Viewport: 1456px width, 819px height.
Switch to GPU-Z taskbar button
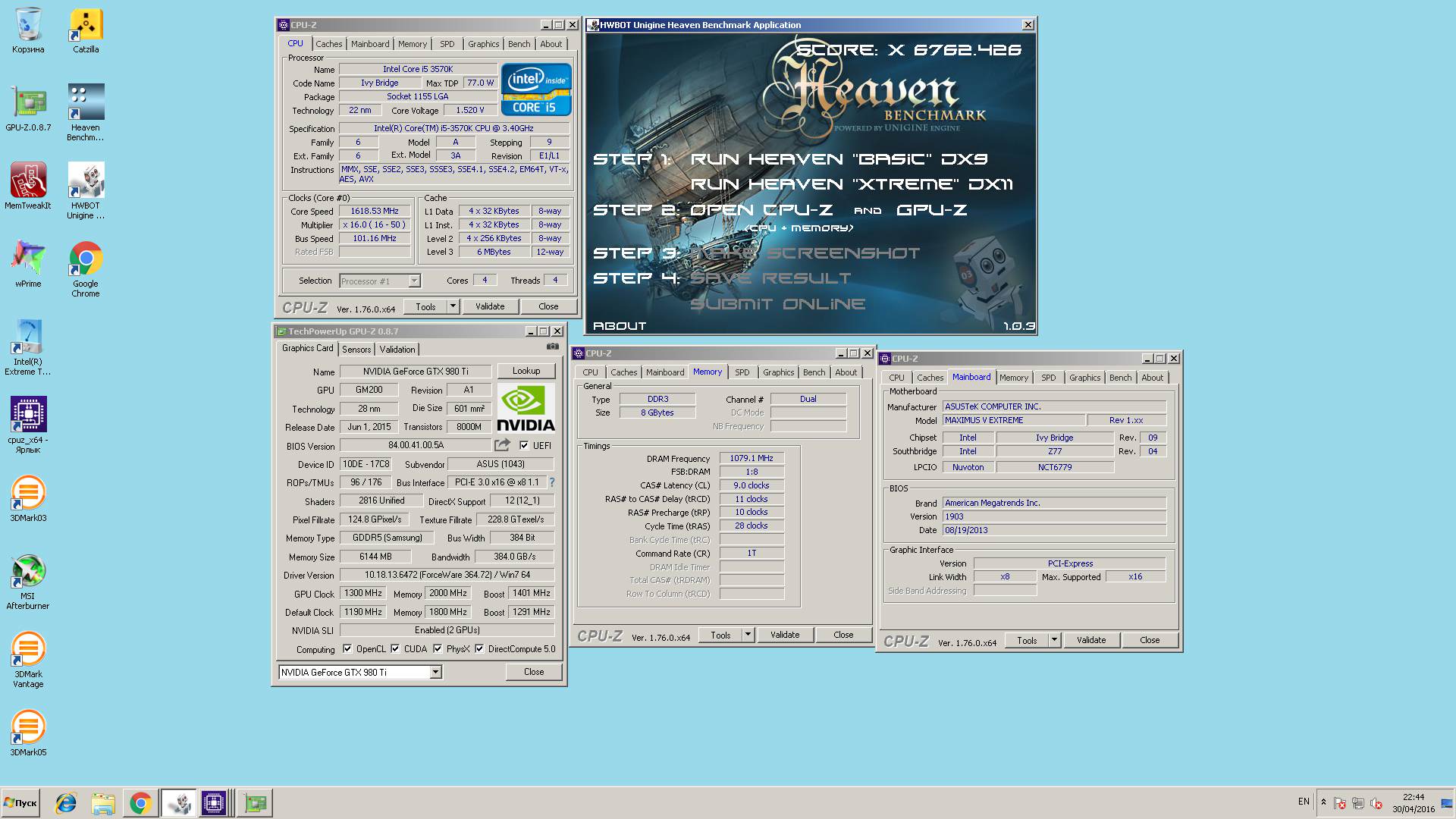[x=256, y=802]
